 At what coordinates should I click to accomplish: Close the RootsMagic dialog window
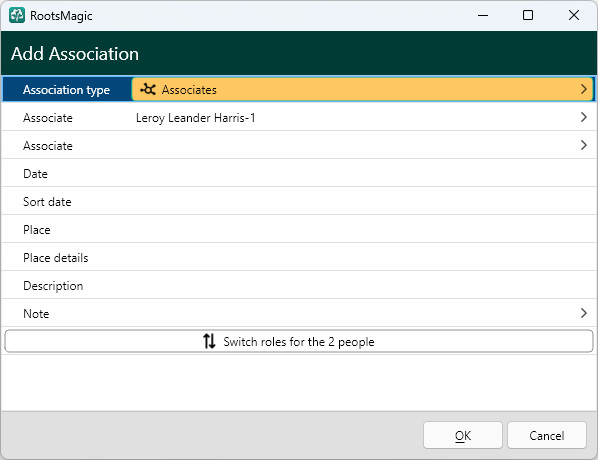[x=574, y=15]
